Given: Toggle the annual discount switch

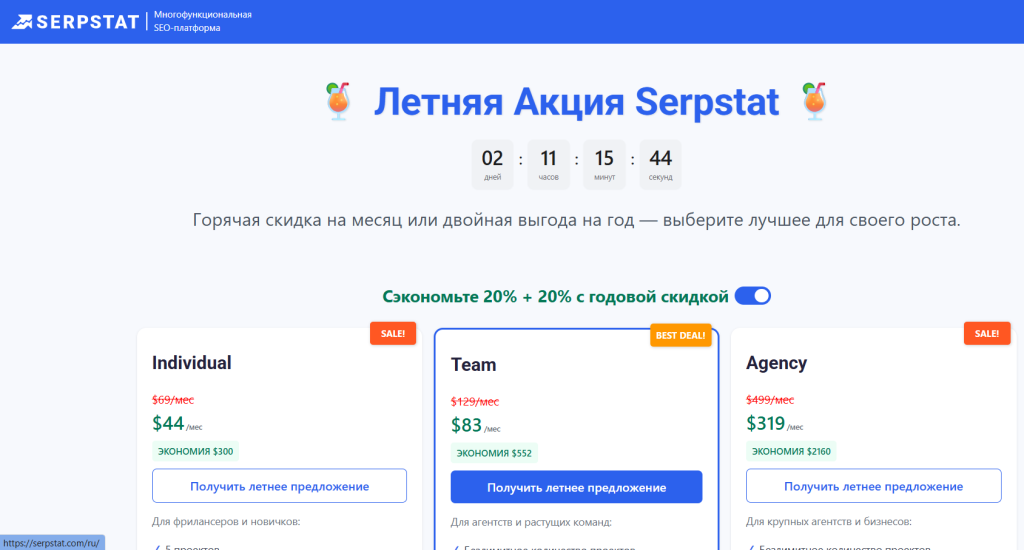Looking at the screenshot, I should tap(752, 296).
